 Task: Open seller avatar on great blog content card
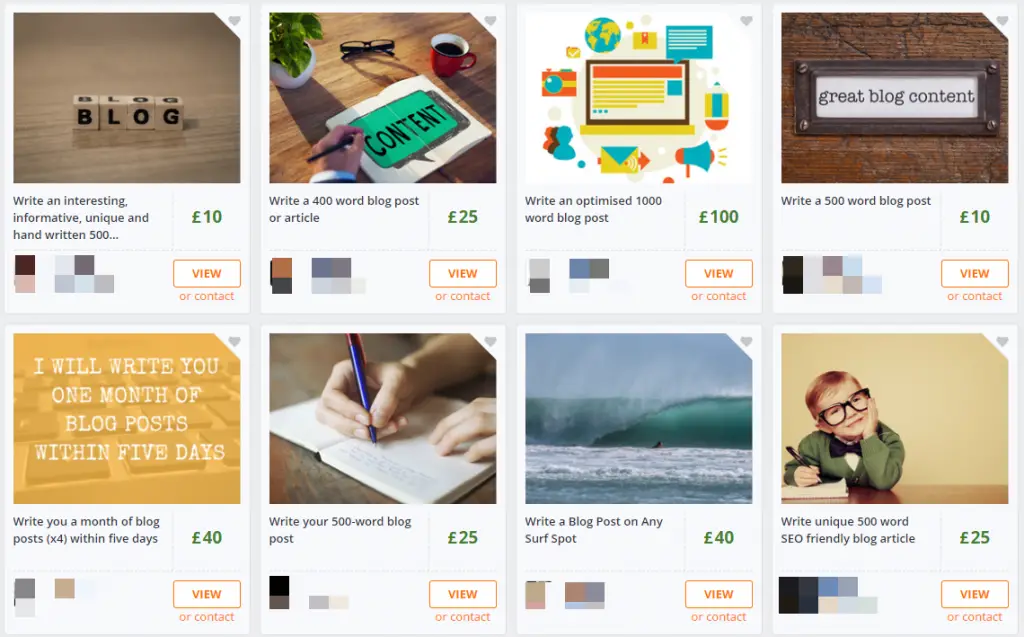(792, 275)
